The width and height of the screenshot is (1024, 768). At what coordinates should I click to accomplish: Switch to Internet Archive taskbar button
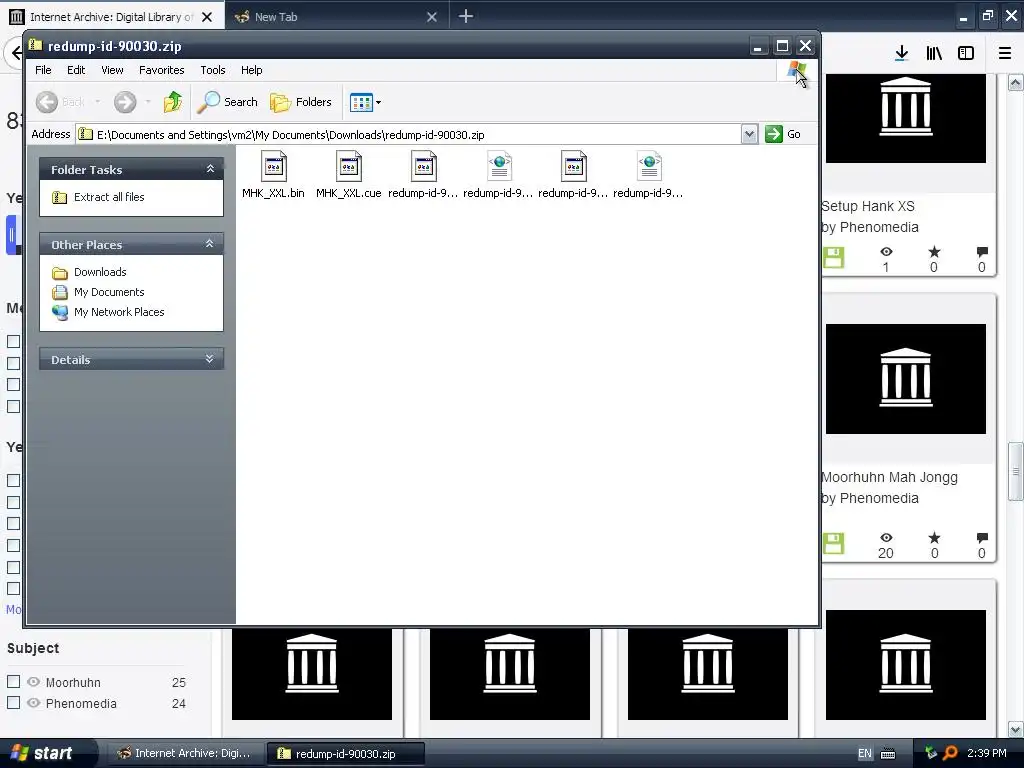tap(185, 753)
